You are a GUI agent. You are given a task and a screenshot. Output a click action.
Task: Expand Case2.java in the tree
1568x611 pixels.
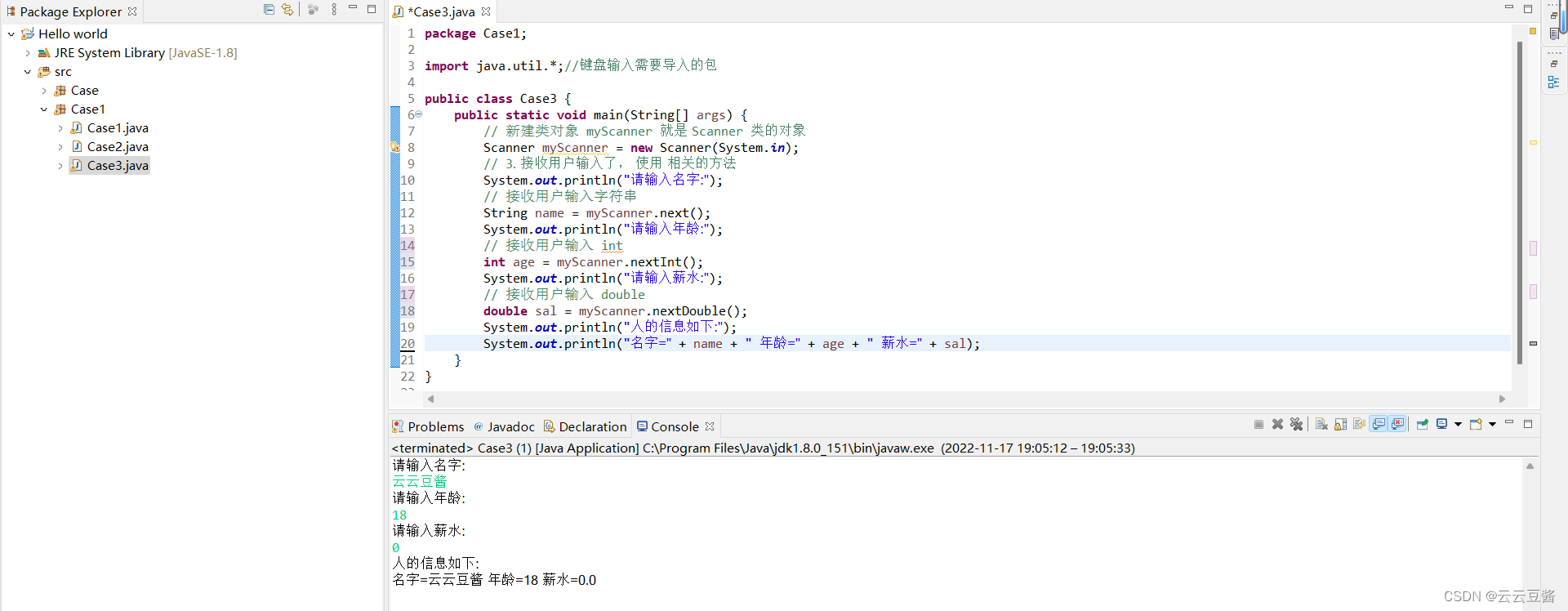pyautogui.click(x=60, y=147)
